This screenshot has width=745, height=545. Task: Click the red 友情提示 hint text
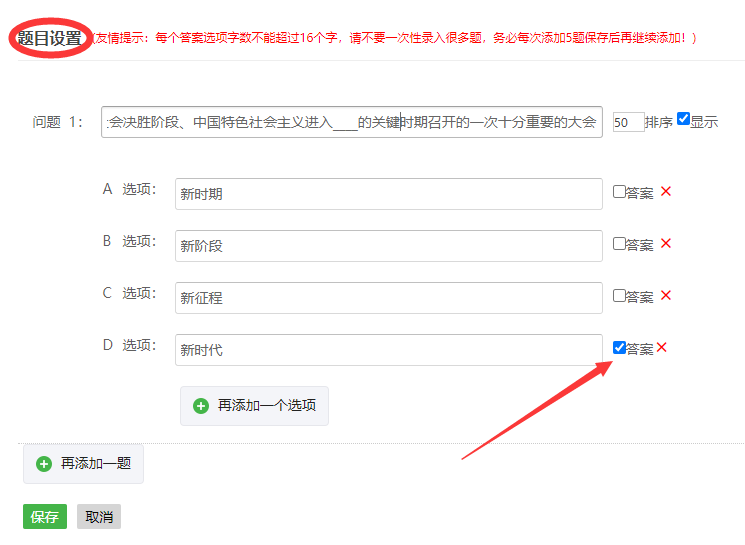[394, 38]
